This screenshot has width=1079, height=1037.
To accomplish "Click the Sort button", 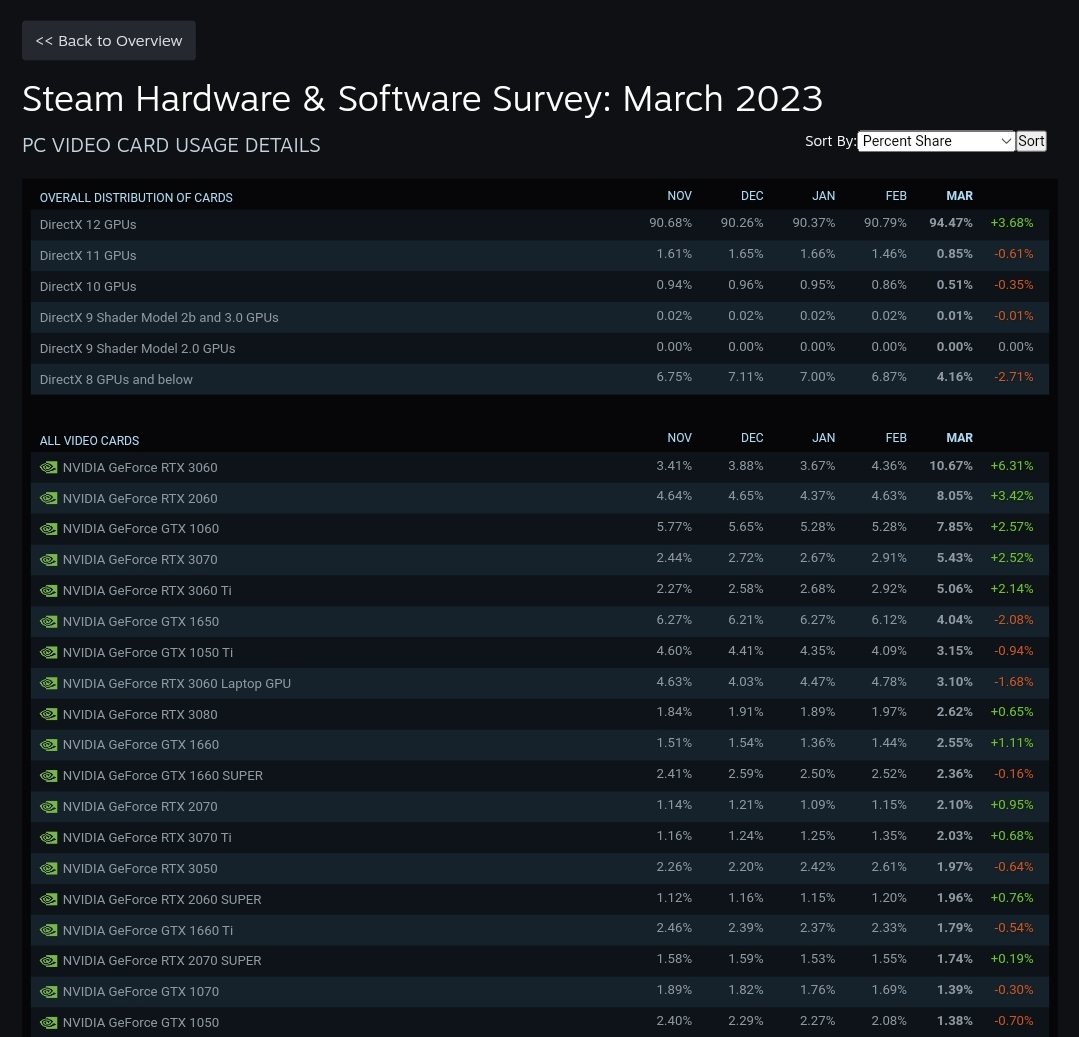I will (1031, 141).
